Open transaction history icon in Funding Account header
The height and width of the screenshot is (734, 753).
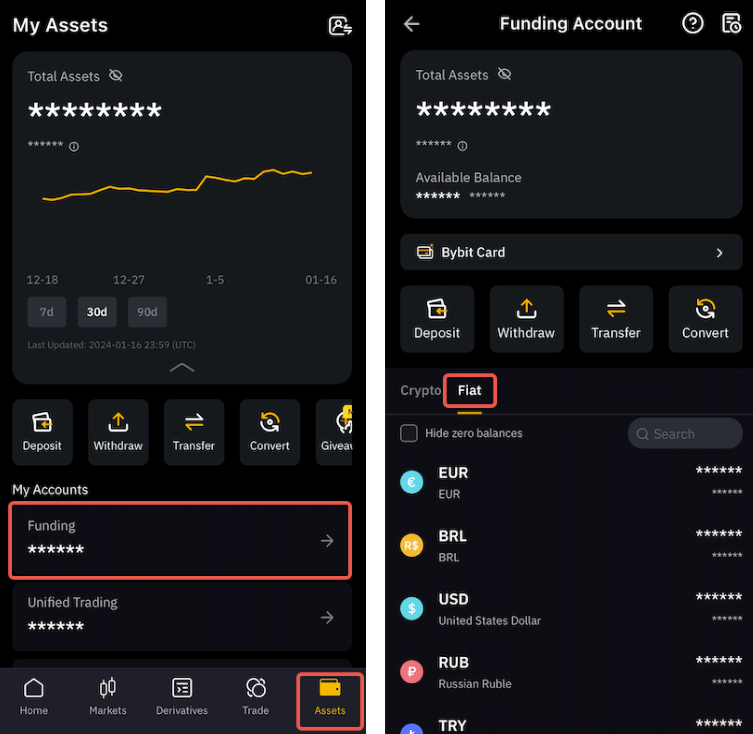tap(731, 23)
